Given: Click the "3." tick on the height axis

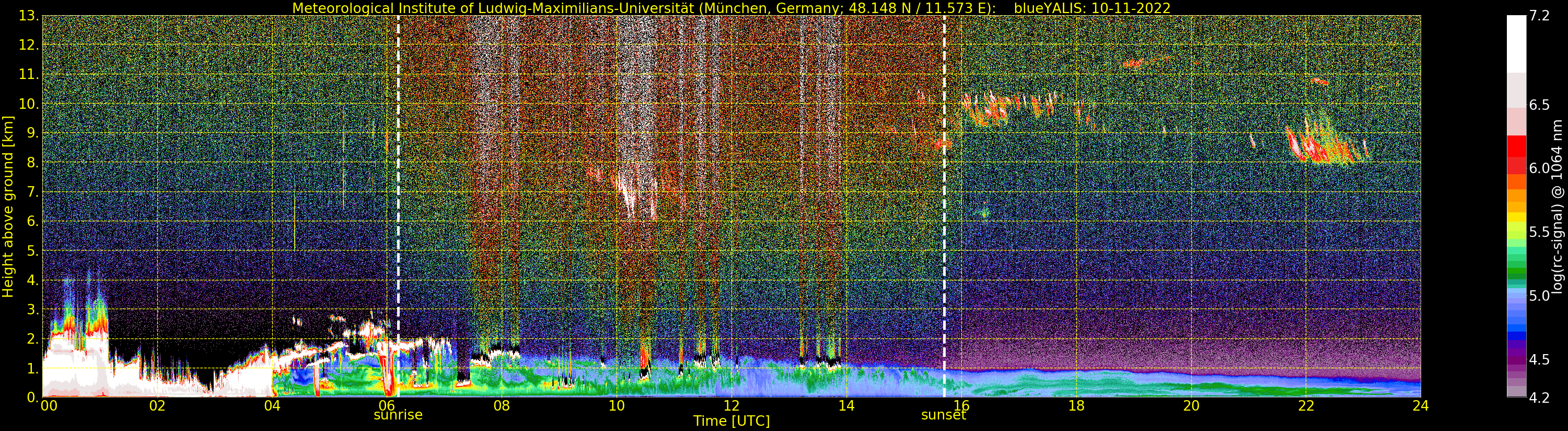Looking at the screenshot, I should [33, 309].
